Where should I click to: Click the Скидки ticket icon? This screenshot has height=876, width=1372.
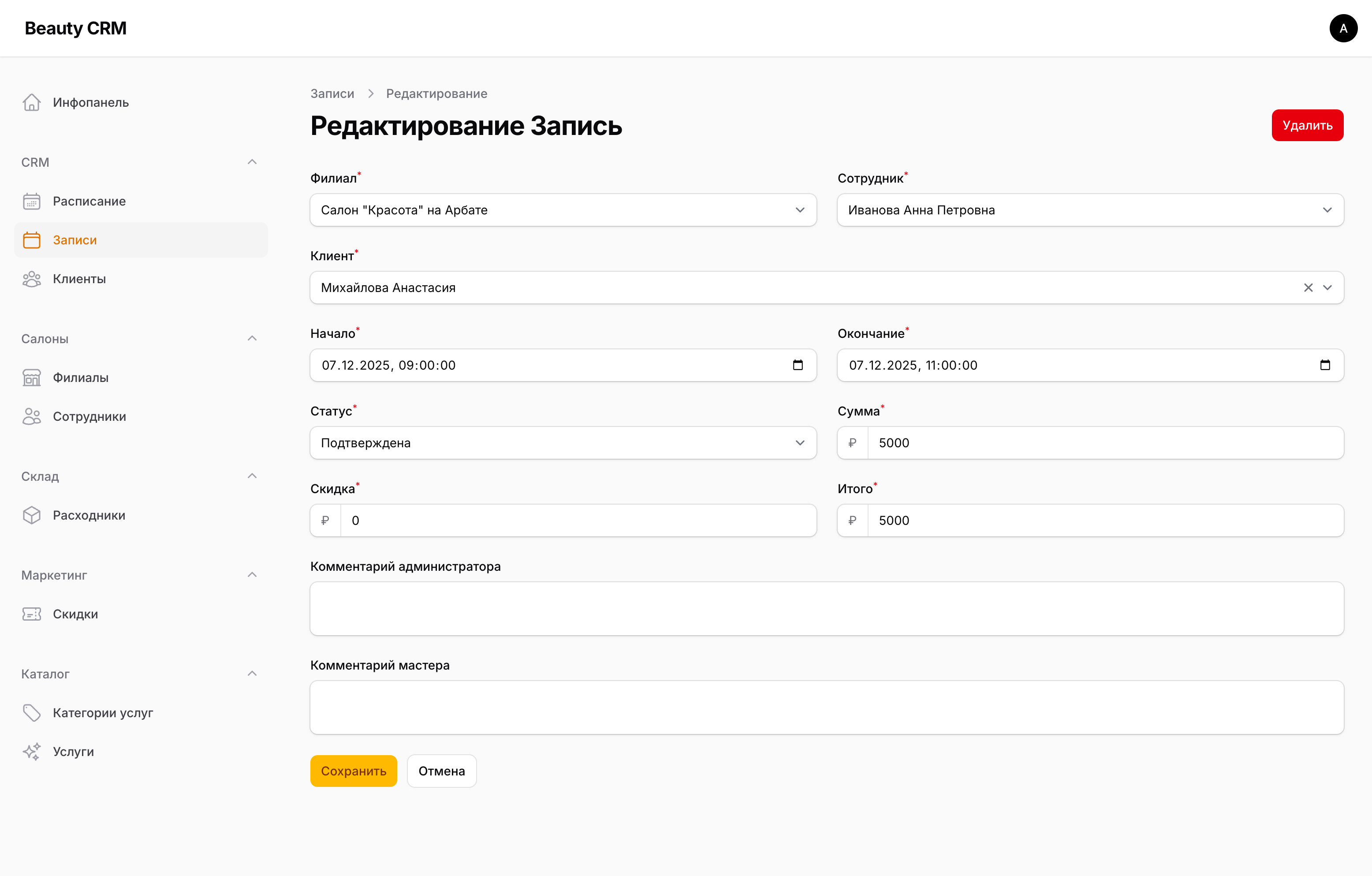[32, 614]
